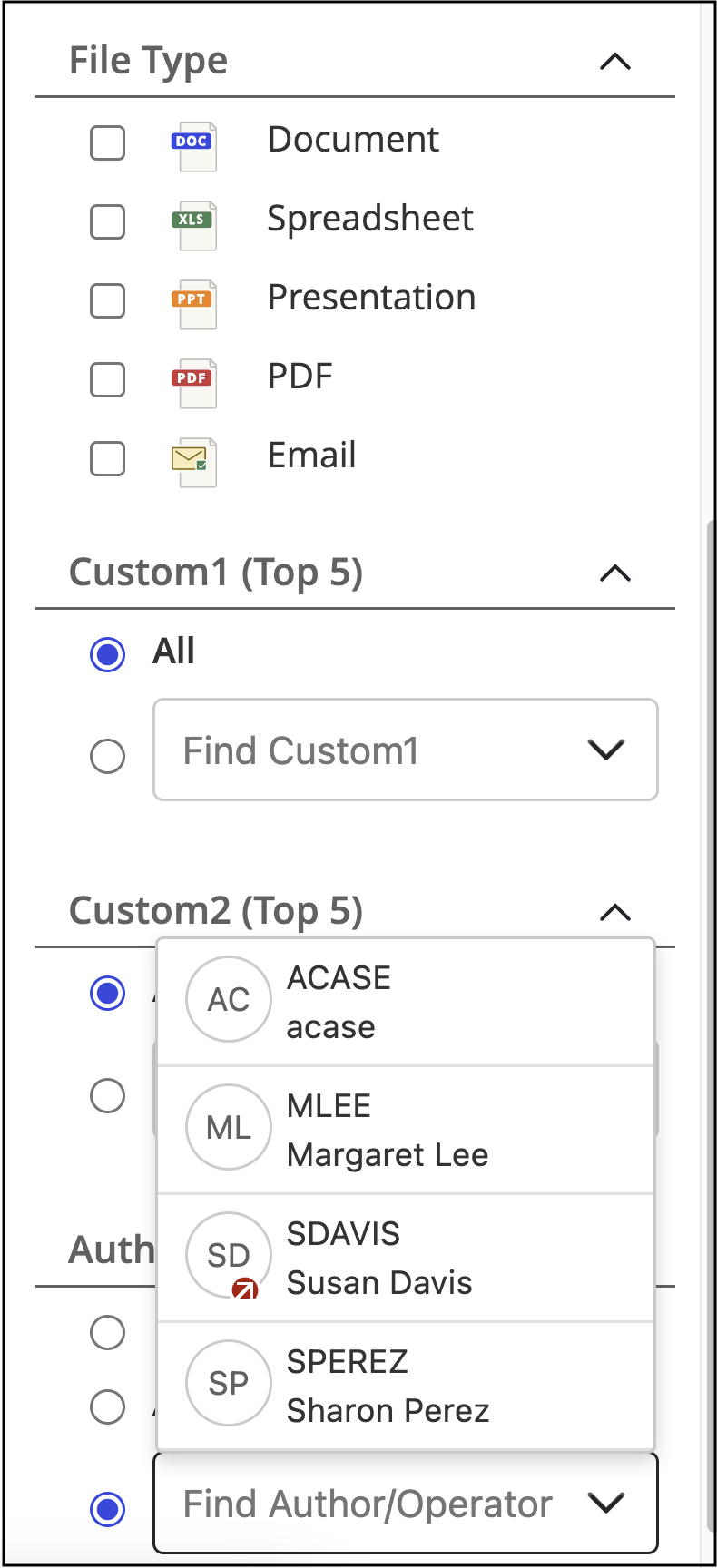Click the Email envelope icon

tap(193, 461)
